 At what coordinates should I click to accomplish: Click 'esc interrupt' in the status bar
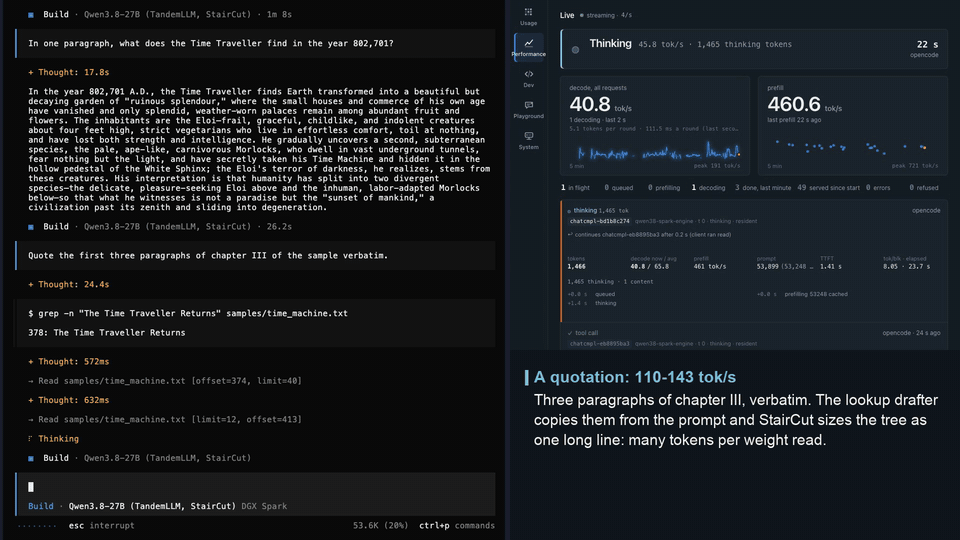coord(102,525)
